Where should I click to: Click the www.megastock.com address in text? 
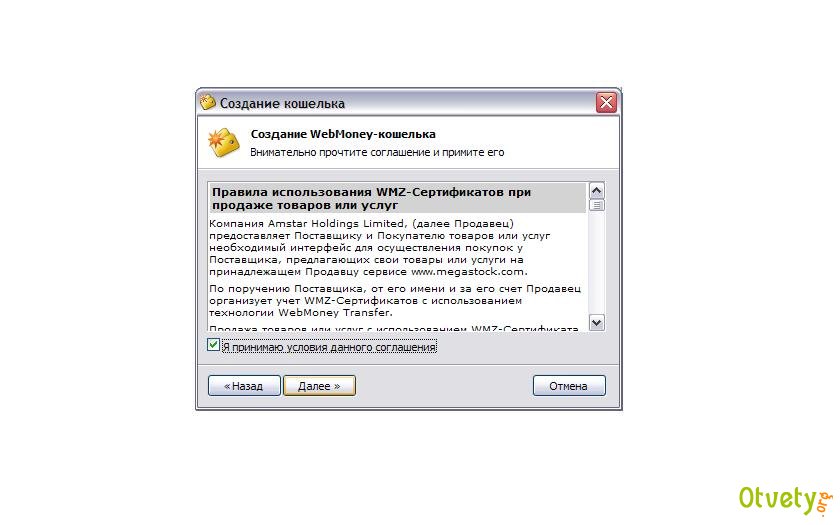pos(468,272)
